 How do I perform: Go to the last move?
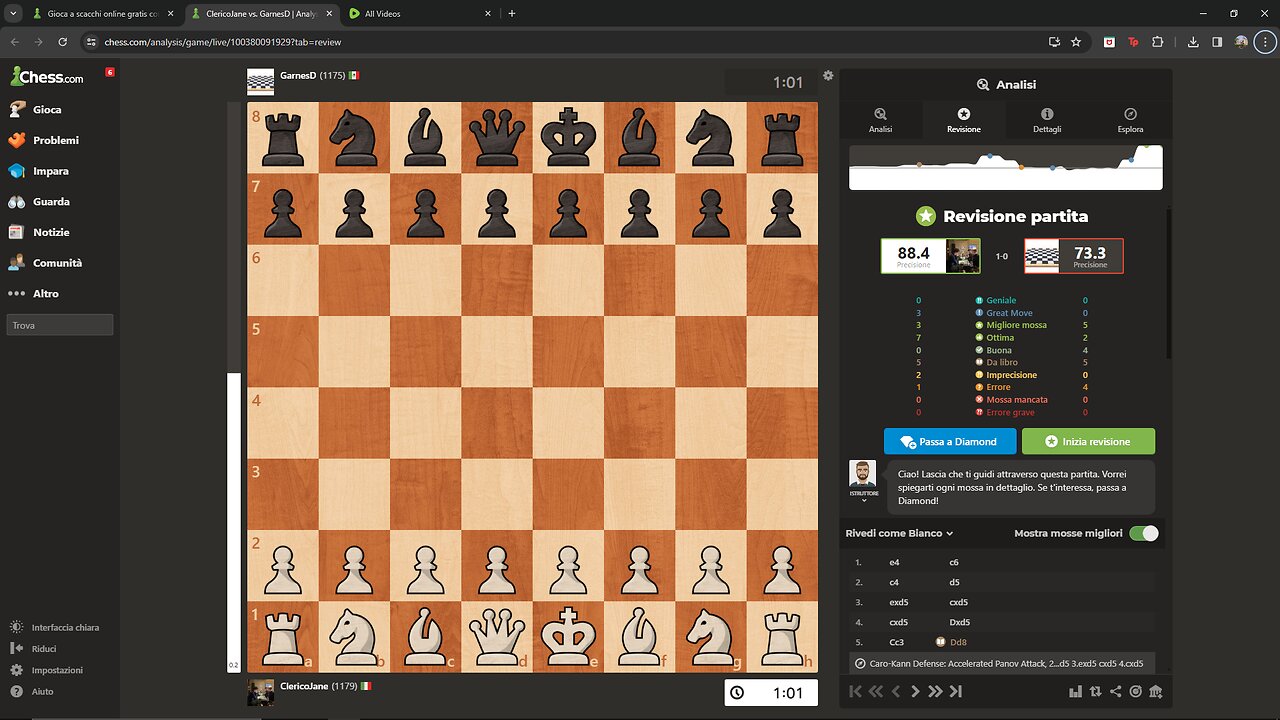[x=956, y=691]
